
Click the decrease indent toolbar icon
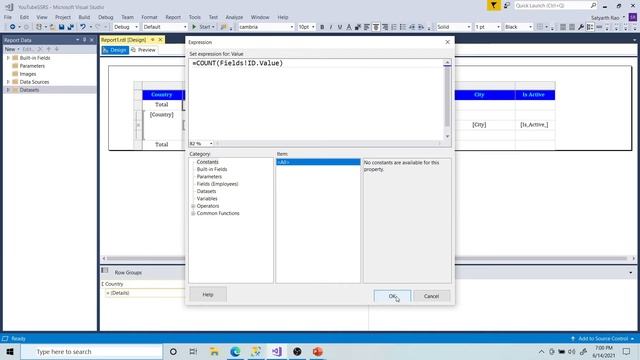(x=412, y=27)
